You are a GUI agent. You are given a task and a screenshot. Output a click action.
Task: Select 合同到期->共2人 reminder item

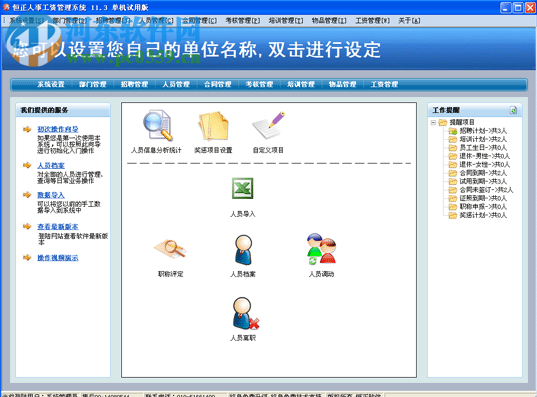tap(483, 173)
